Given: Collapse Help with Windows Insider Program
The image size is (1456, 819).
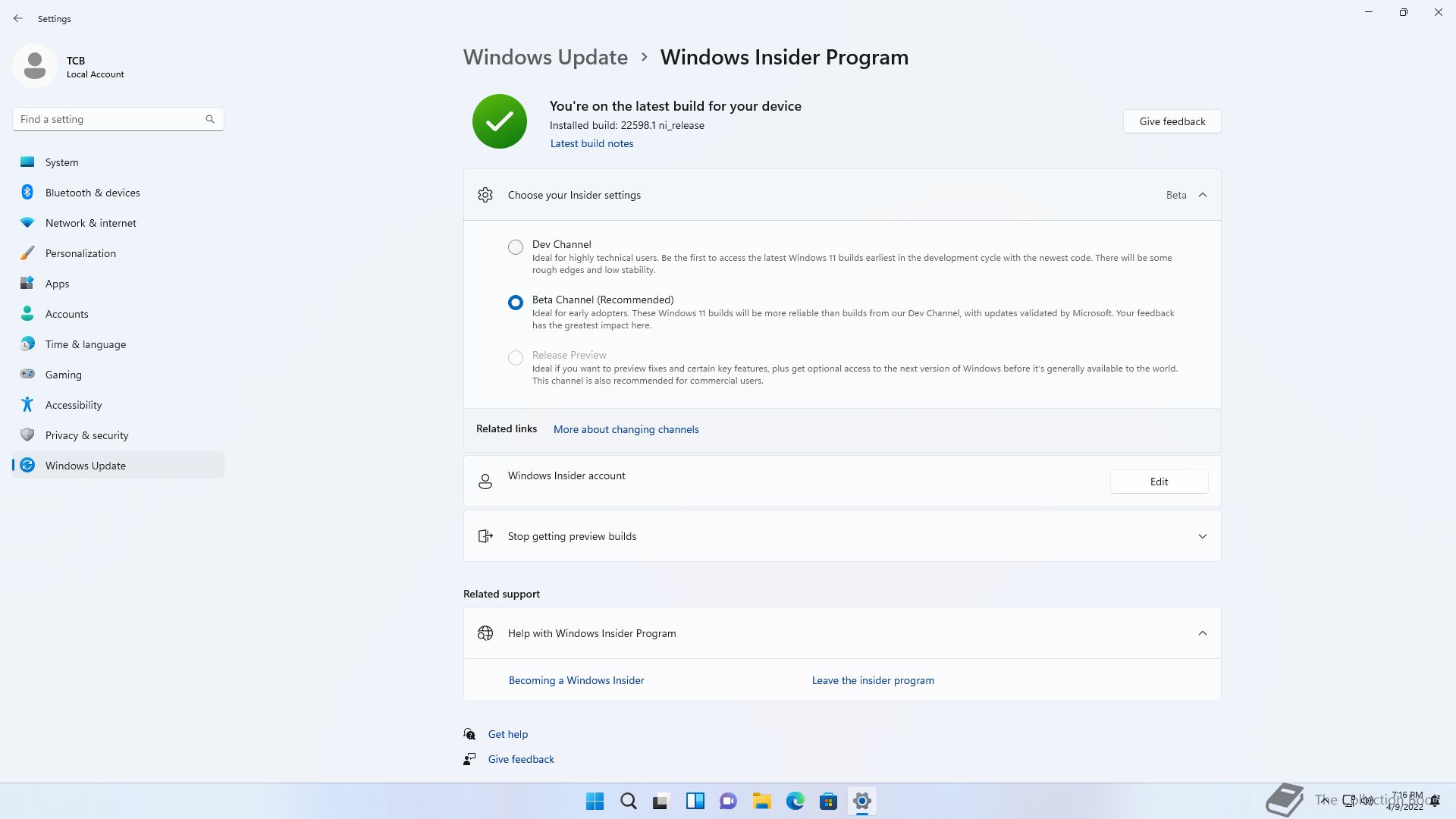Looking at the screenshot, I should pos(1203,633).
